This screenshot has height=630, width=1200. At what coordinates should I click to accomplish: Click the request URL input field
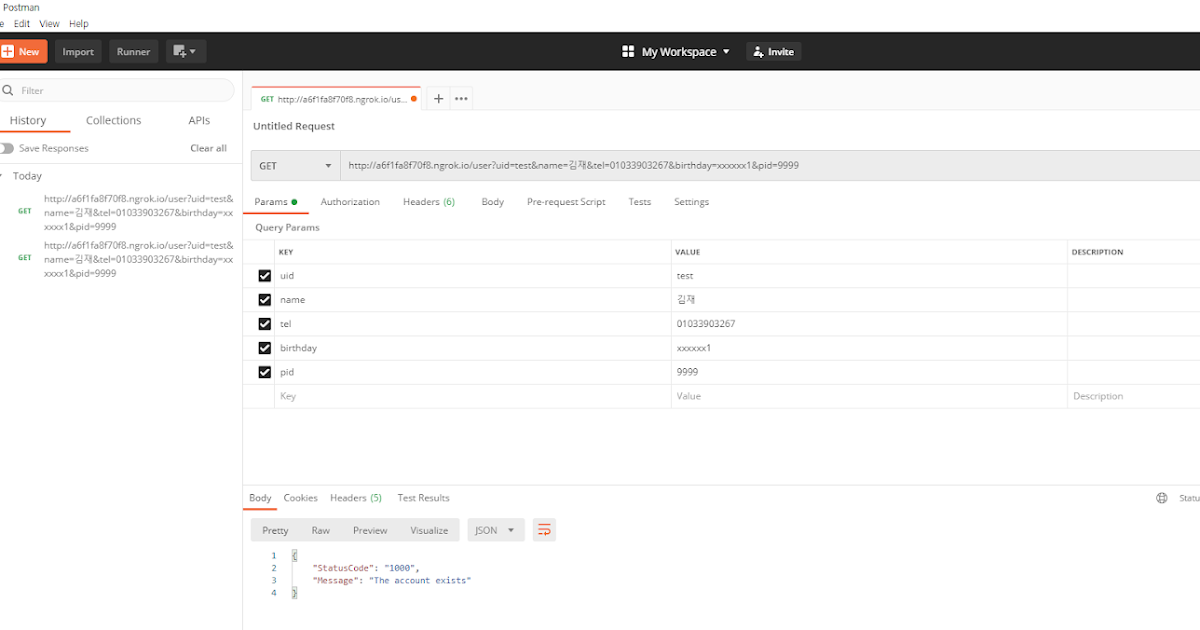tap(700, 165)
